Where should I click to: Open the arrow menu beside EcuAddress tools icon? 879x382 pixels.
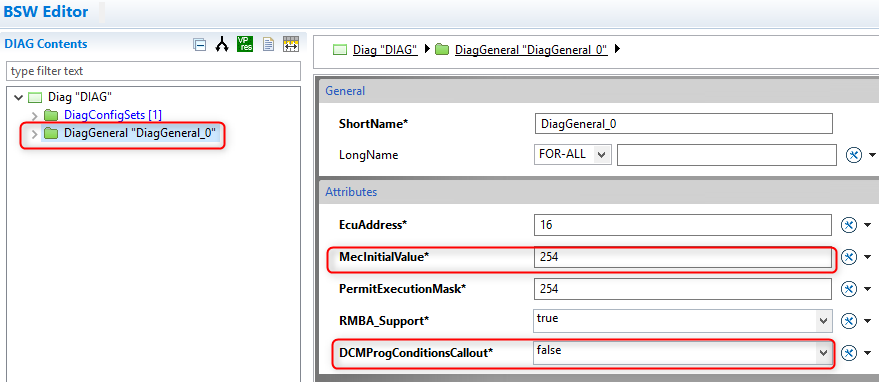tap(868, 225)
